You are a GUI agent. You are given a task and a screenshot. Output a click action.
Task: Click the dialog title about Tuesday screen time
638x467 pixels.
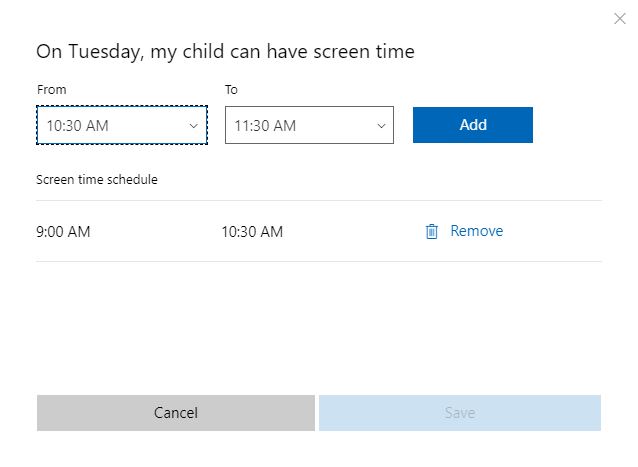pyautogui.click(x=225, y=52)
